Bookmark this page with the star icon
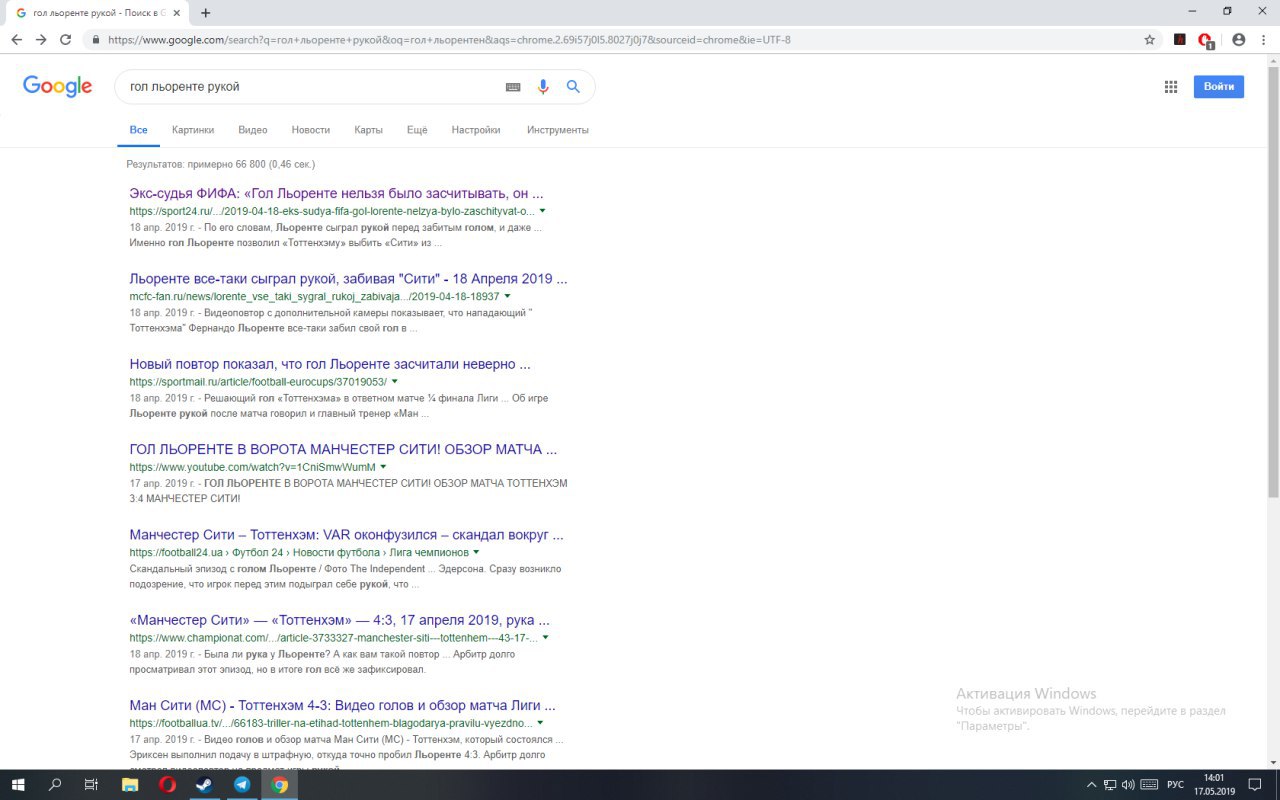 (1150, 40)
